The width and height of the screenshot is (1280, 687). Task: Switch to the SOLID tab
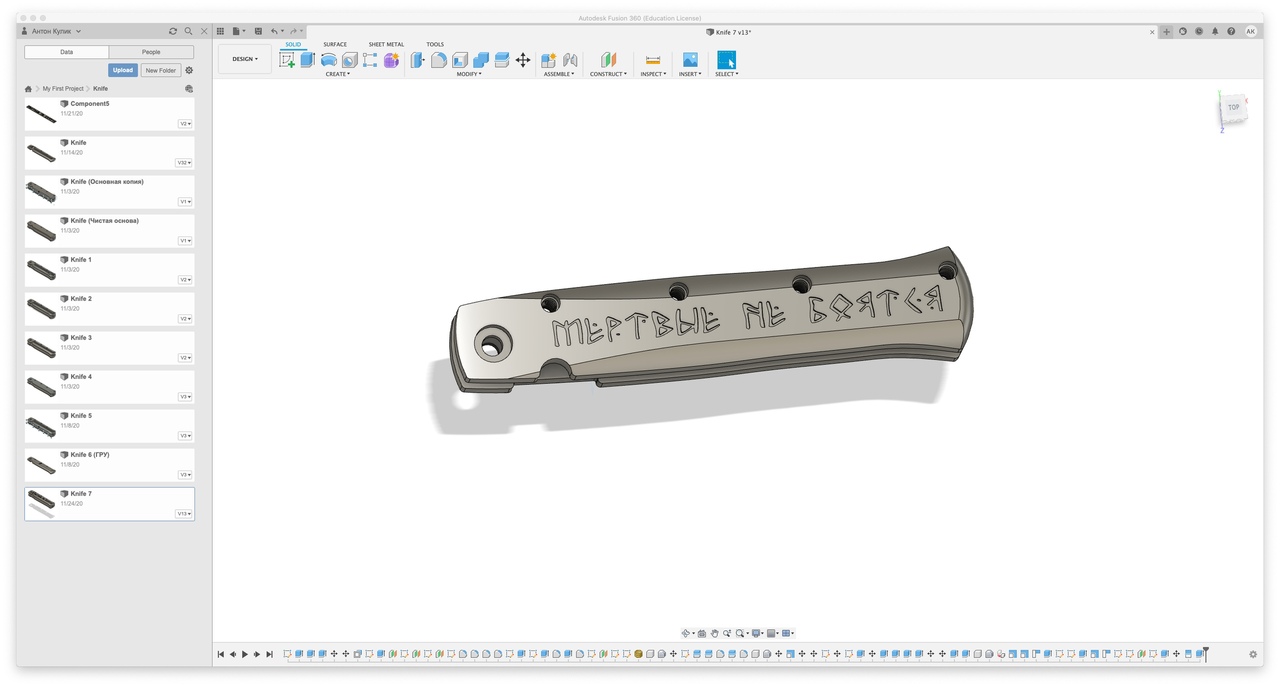293,44
